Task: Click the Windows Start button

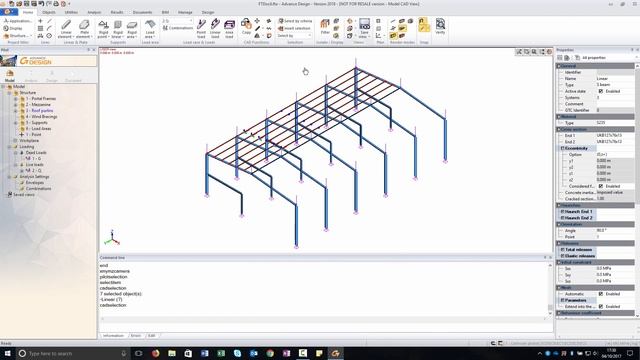Action: pos(8,353)
